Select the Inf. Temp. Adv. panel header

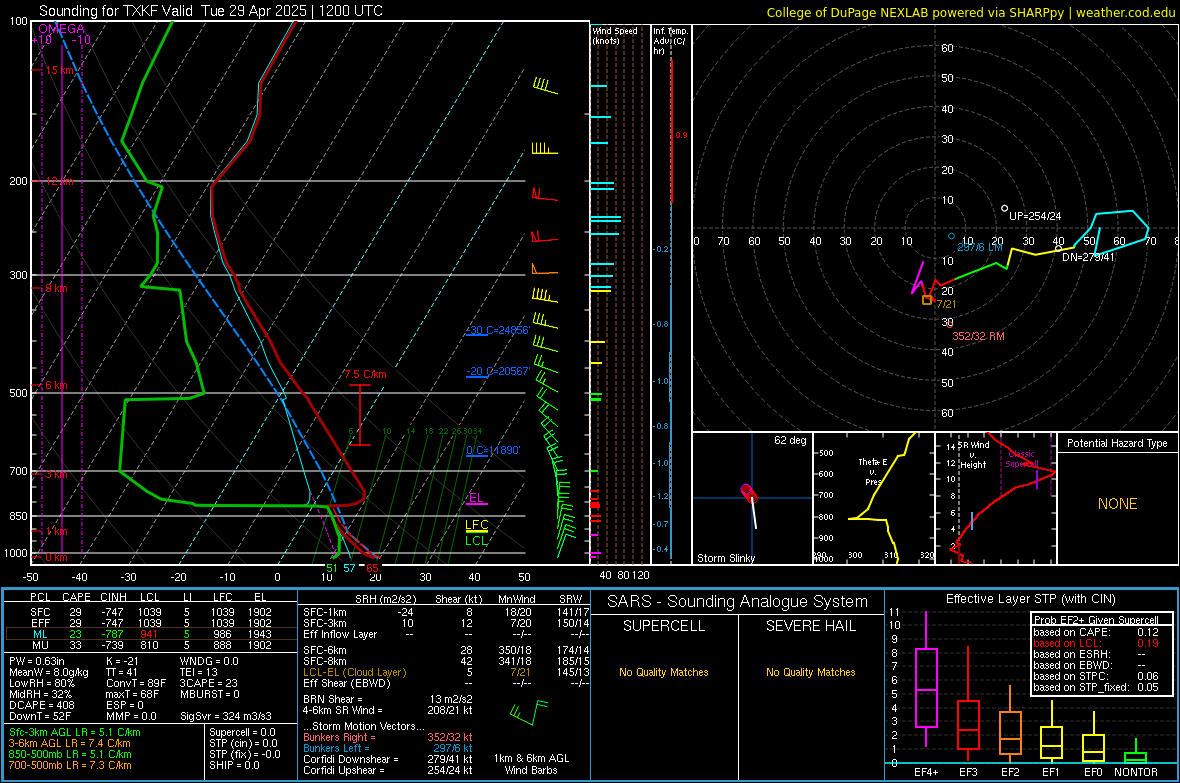(670, 41)
